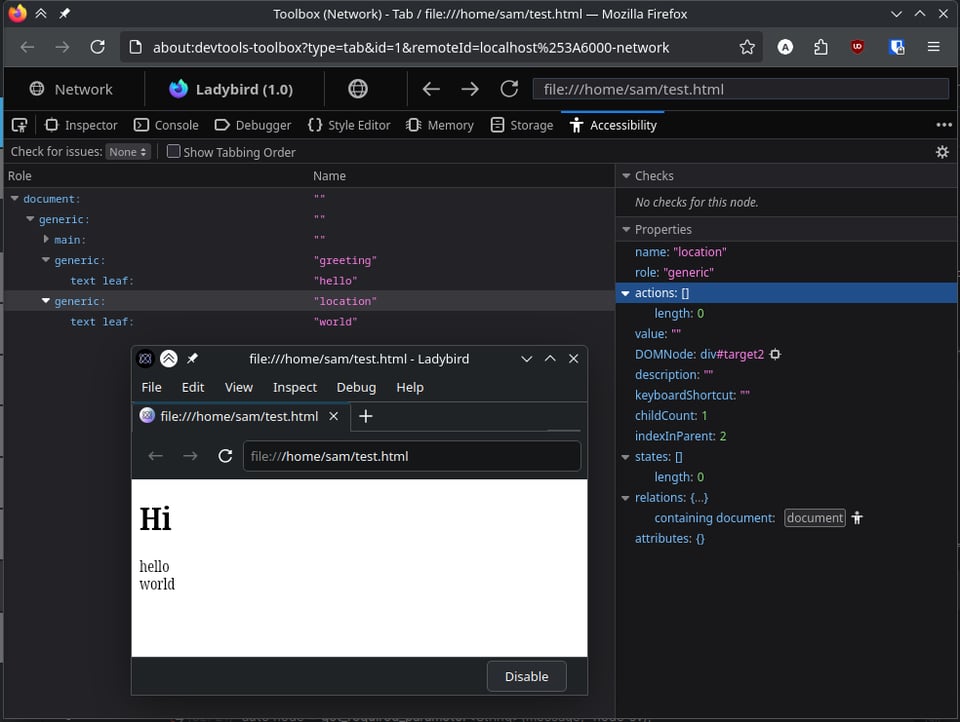Open the uBlock Origin extension icon
Viewport: 960px width, 722px height.
click(858, 47)
